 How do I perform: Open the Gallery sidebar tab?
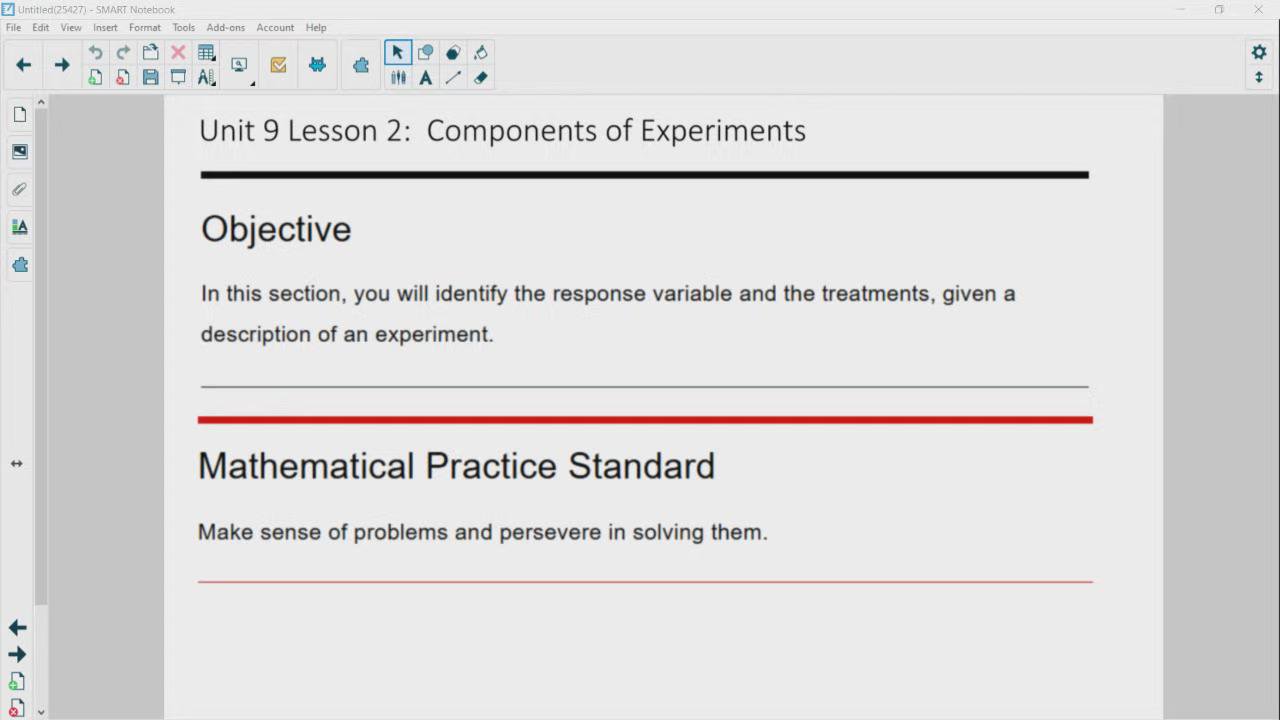point(19,152)
